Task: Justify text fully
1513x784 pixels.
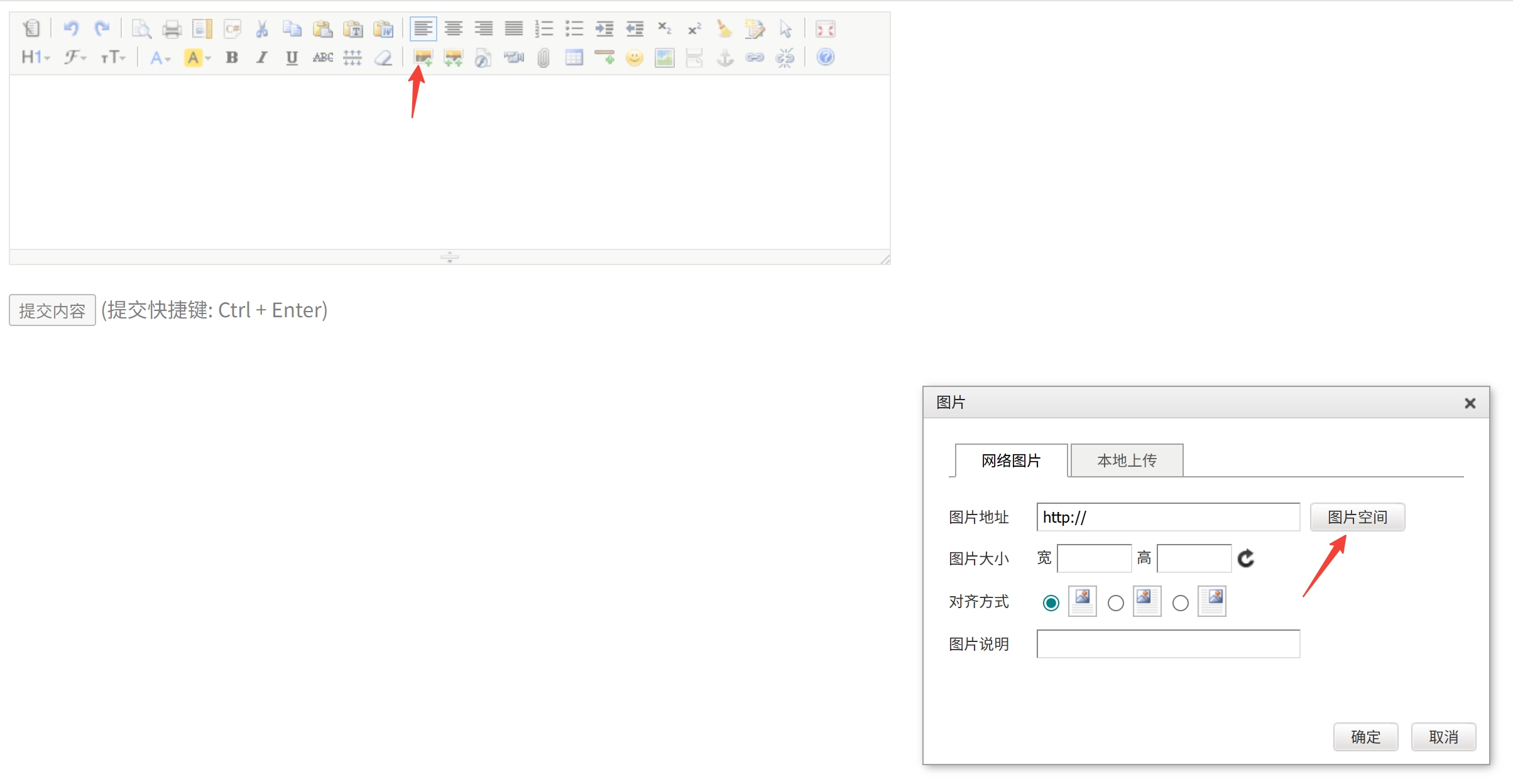Action: [x=514, y=29]
